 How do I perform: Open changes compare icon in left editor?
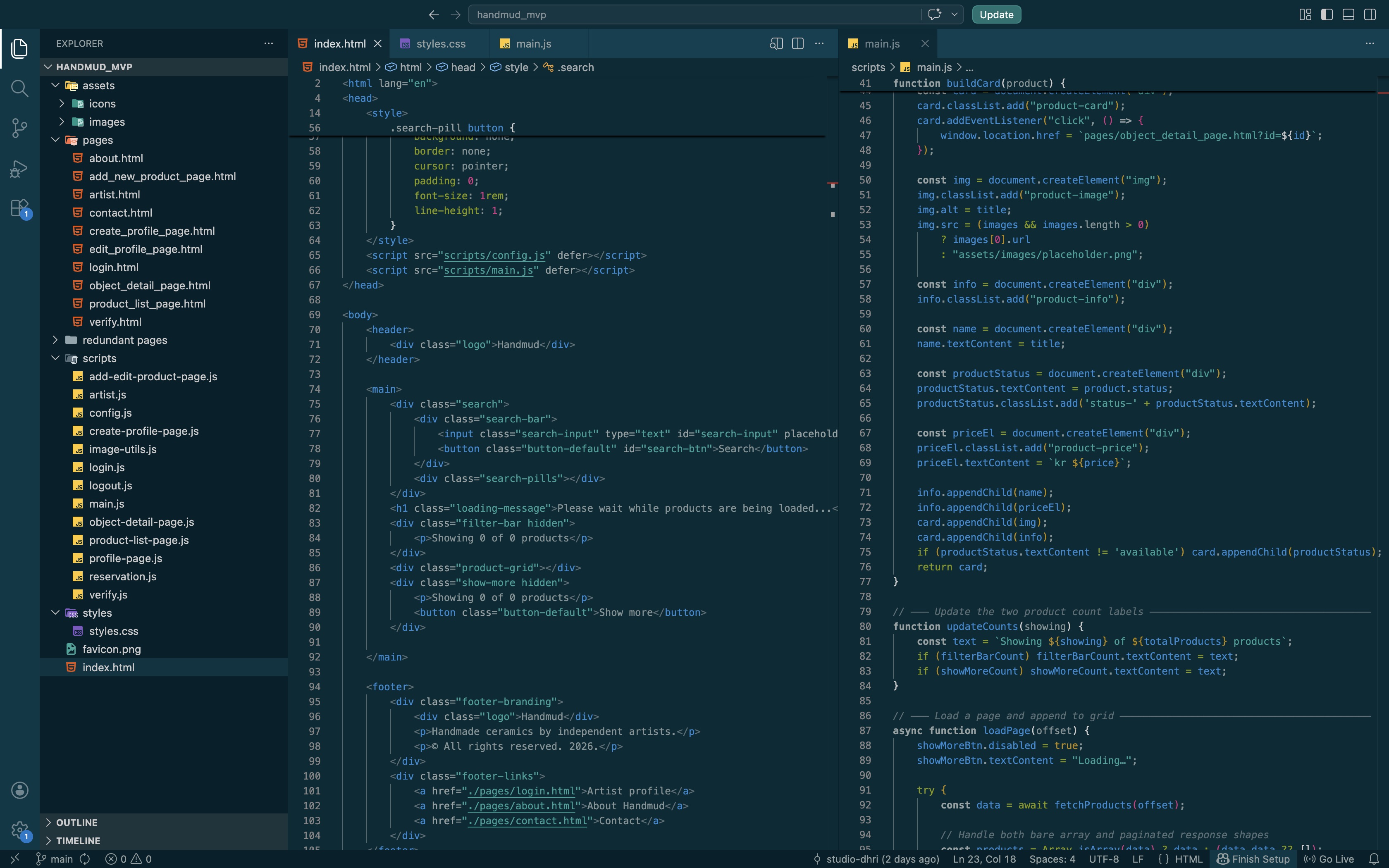(776, 44)
